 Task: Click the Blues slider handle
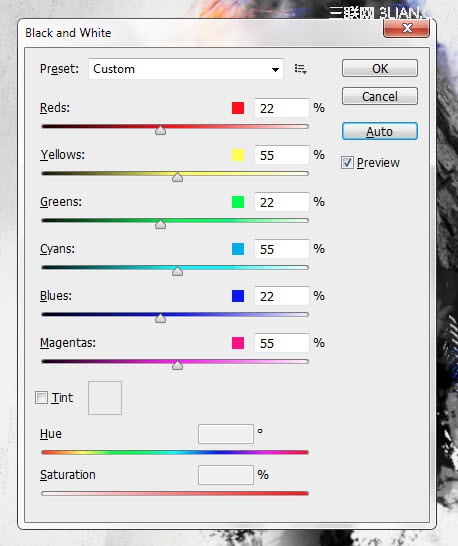[160, 318]
